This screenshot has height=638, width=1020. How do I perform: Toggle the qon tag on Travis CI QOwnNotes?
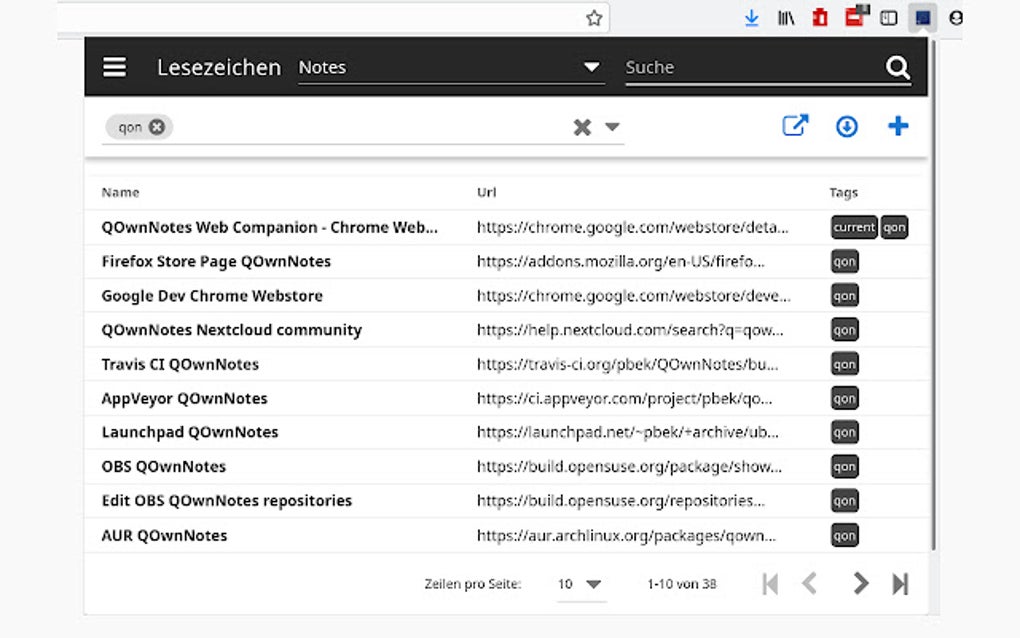844,364
